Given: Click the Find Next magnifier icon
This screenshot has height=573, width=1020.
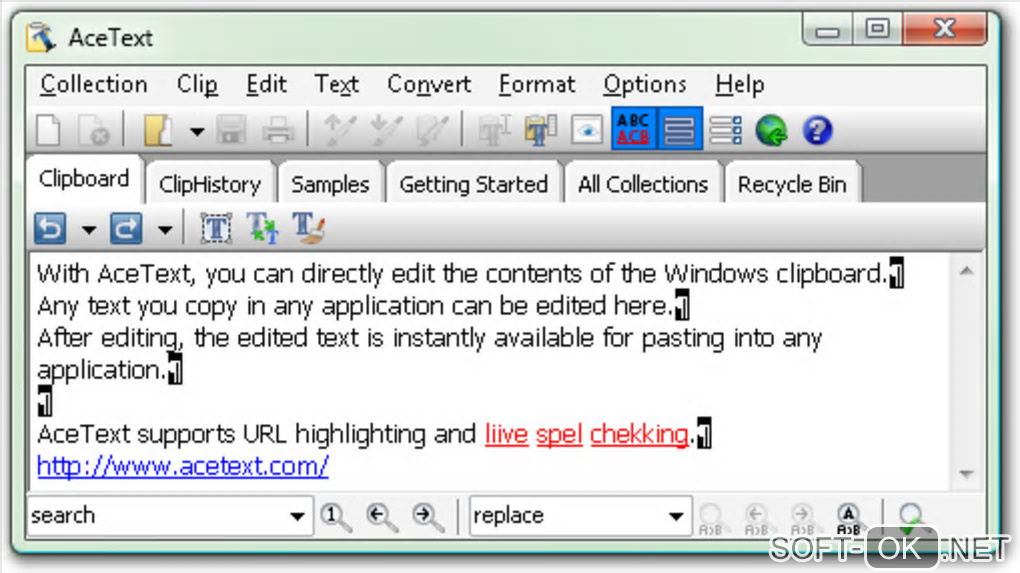Looking at the screenshot, I should tap(428, 517).
